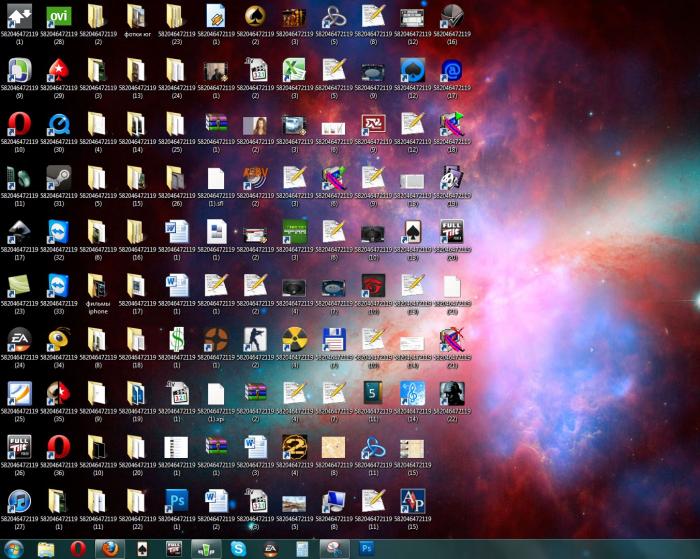Screen dimensions: 700x559
Task: Launch the game with the yellow 2 icon
Action: (x=295, y=447)
